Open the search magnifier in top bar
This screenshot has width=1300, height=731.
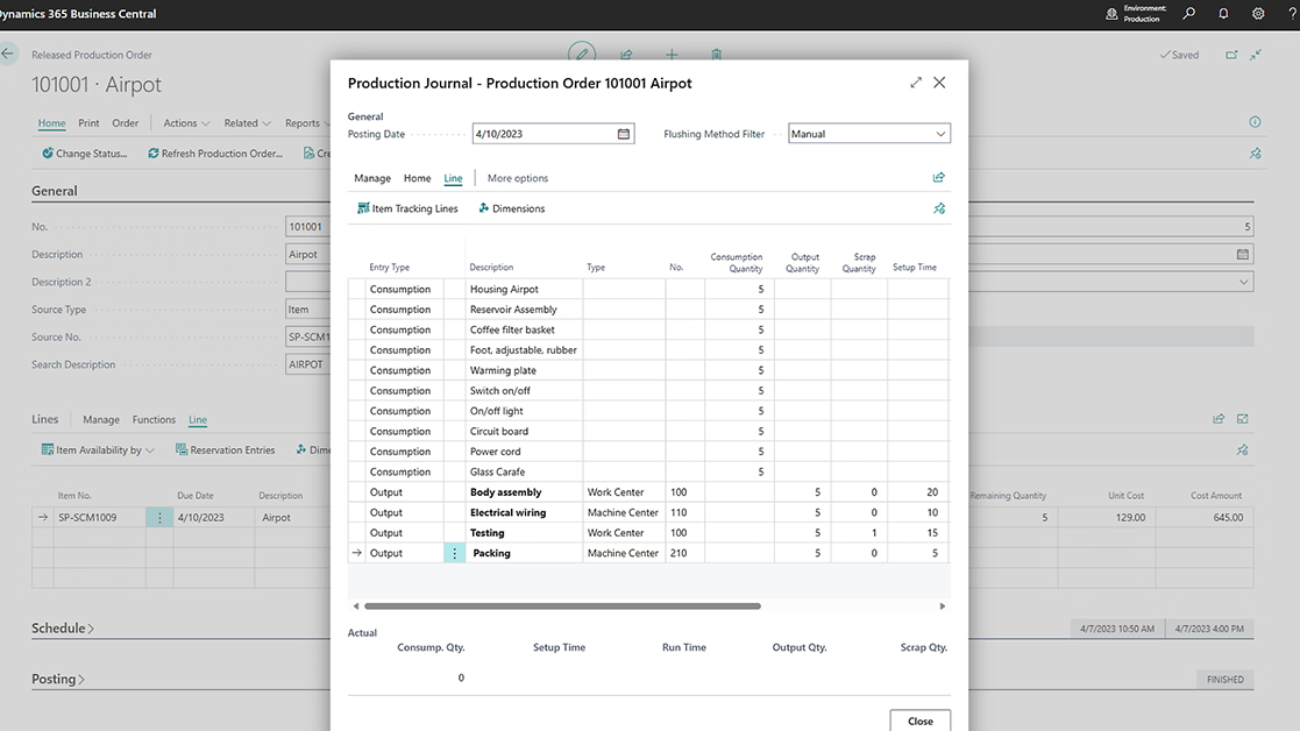(1189, 14)
